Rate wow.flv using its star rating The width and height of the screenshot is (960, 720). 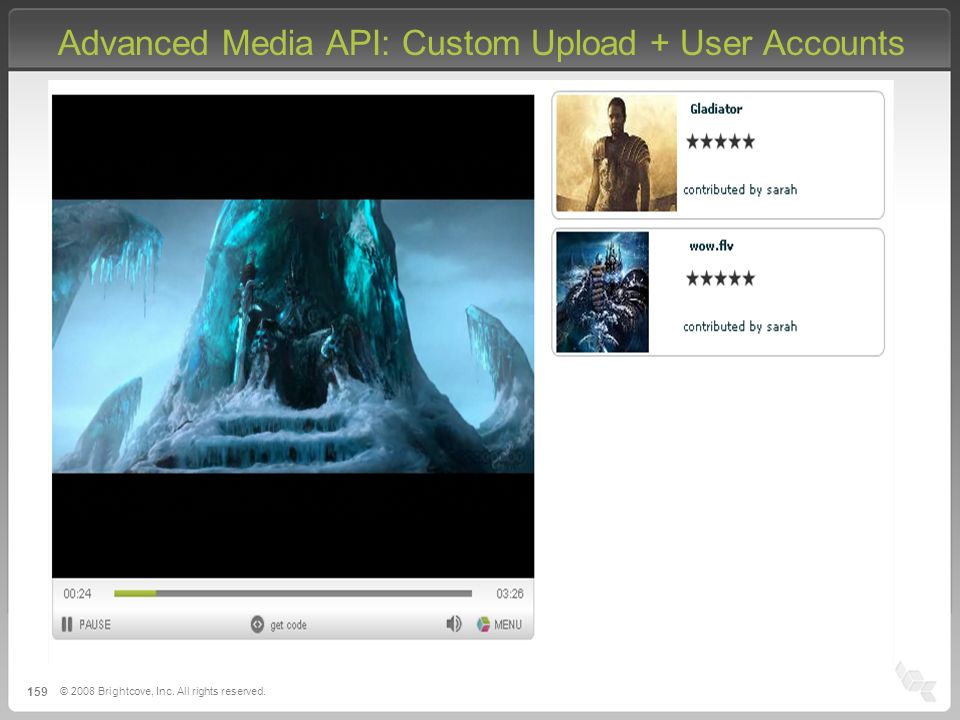[721, 279]
